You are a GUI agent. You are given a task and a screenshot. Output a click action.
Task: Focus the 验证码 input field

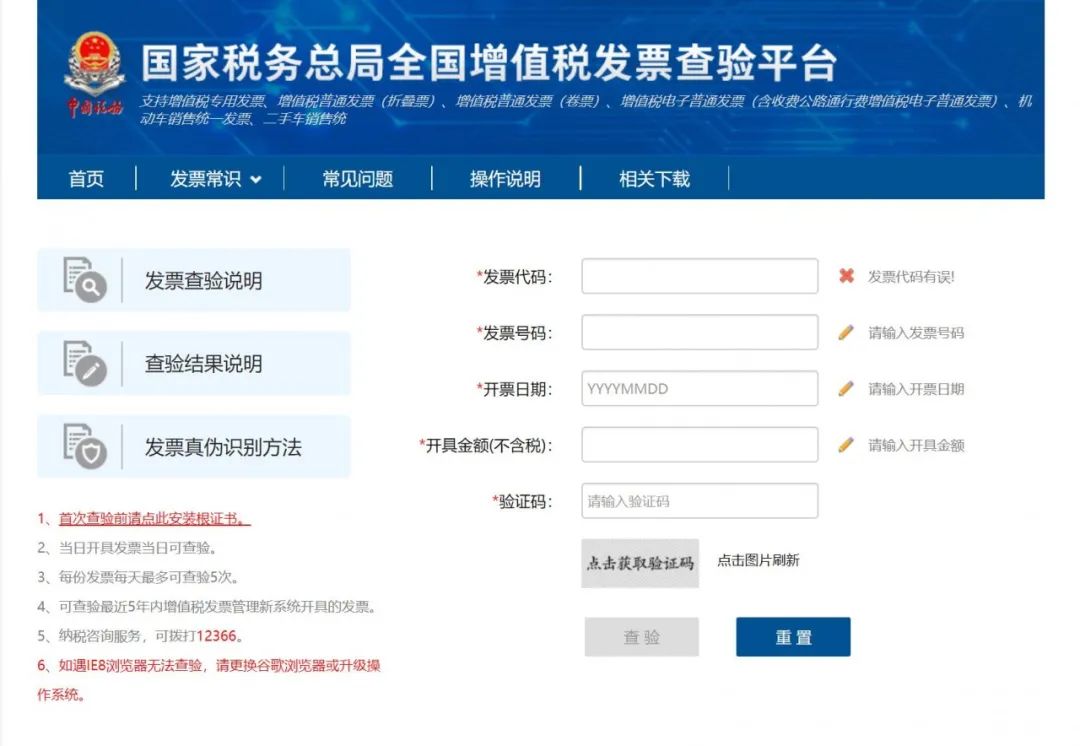pos(700,501)
